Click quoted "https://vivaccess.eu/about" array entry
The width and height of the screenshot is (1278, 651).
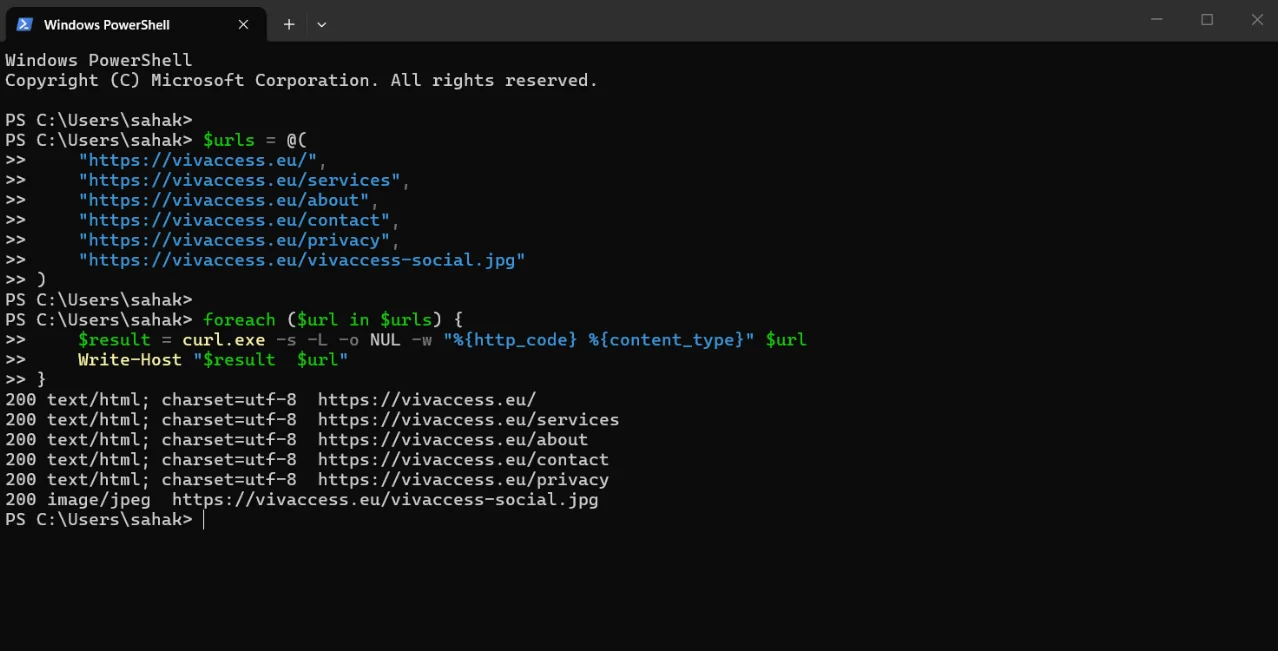223,200
